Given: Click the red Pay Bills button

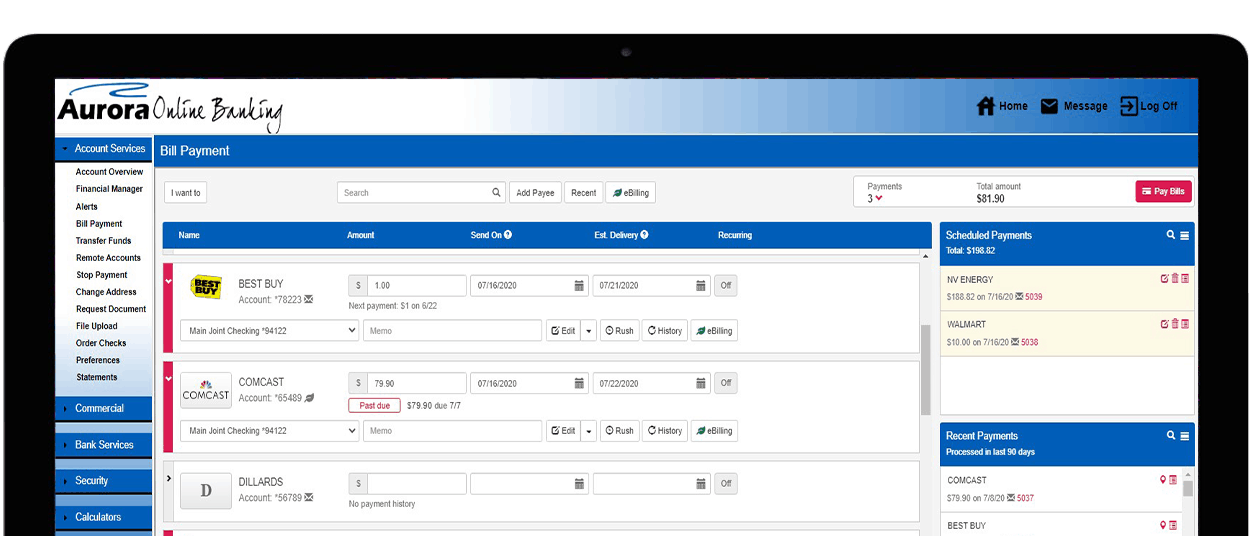Looking at the screenshot, I should click(x=1163, y=191).
